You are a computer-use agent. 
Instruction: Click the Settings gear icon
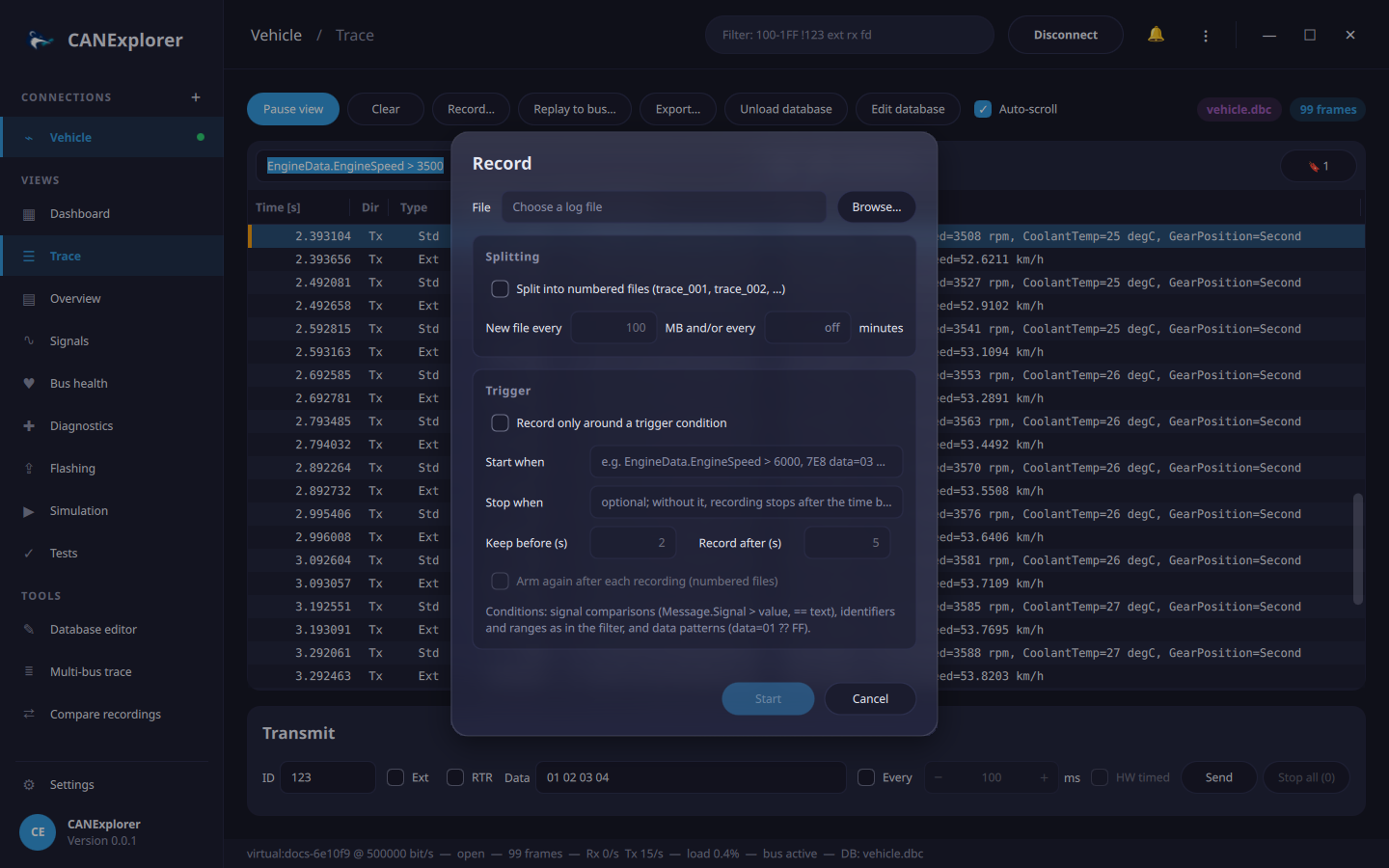pyautogui.click(x=29, y=785)
